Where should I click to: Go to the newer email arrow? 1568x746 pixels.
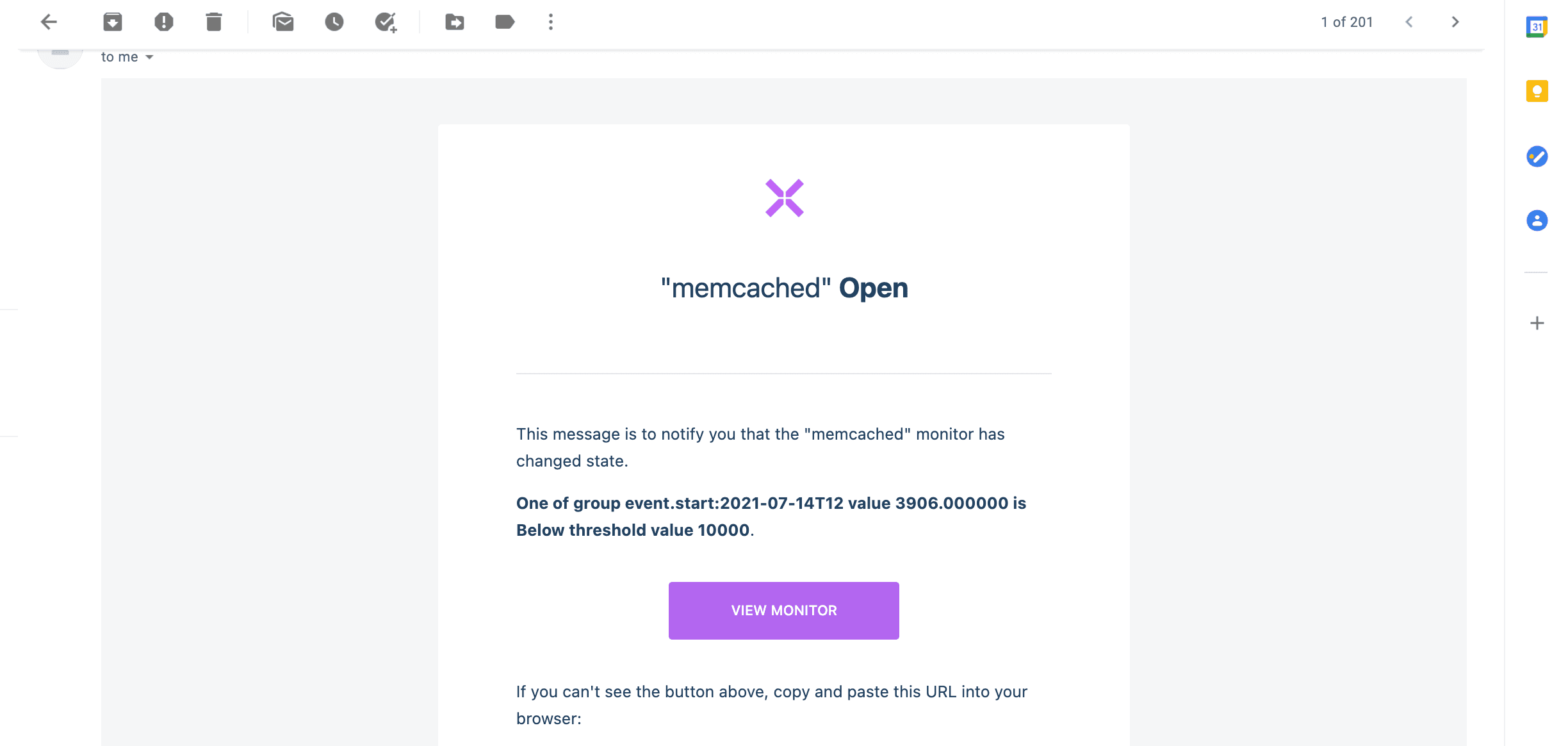coord(1409,22)
